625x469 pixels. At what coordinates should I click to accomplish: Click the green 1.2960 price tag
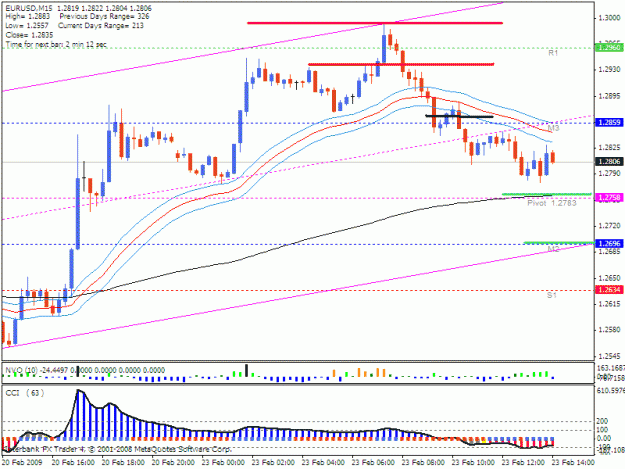click(609, 47)
